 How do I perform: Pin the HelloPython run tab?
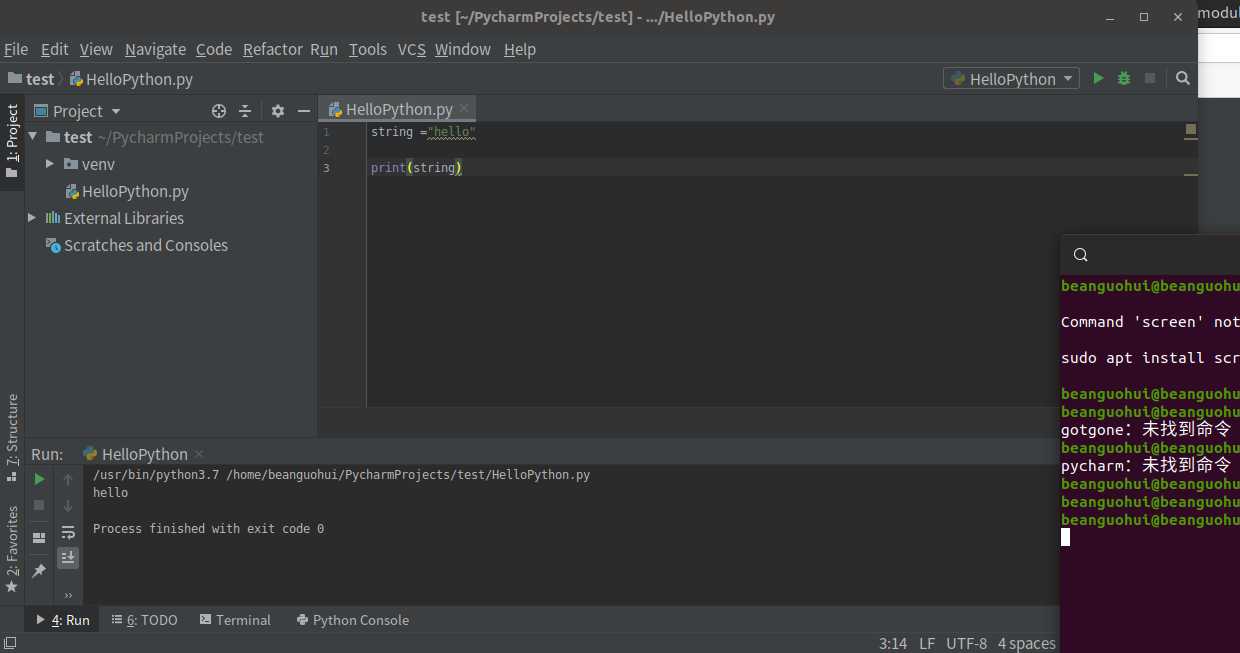[x=39, y=571]
